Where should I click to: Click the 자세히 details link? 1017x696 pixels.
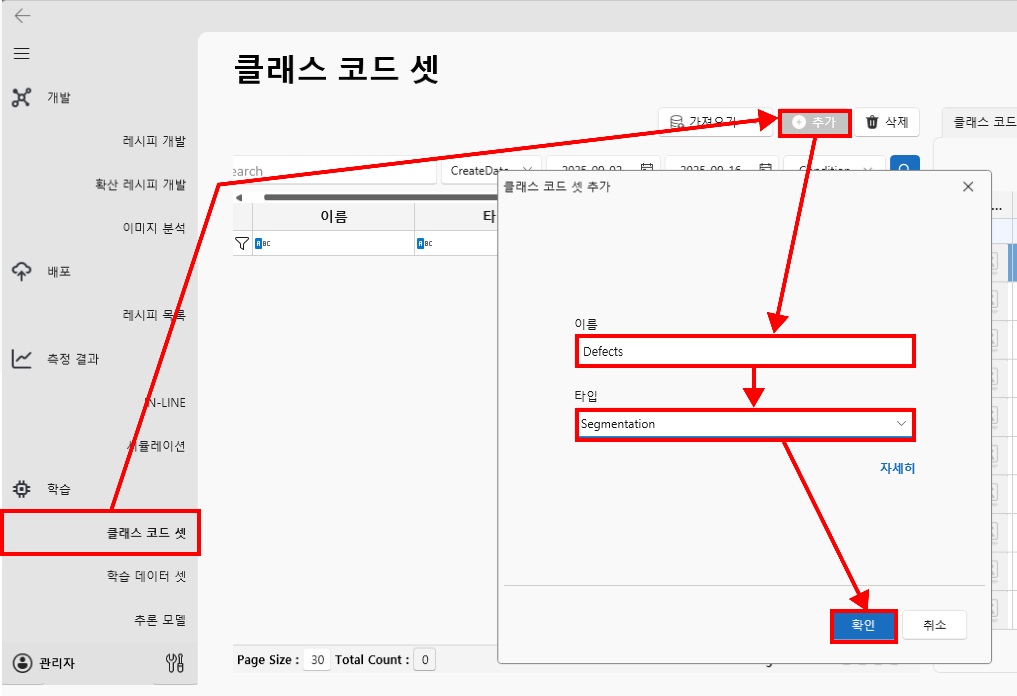point(896,468)
